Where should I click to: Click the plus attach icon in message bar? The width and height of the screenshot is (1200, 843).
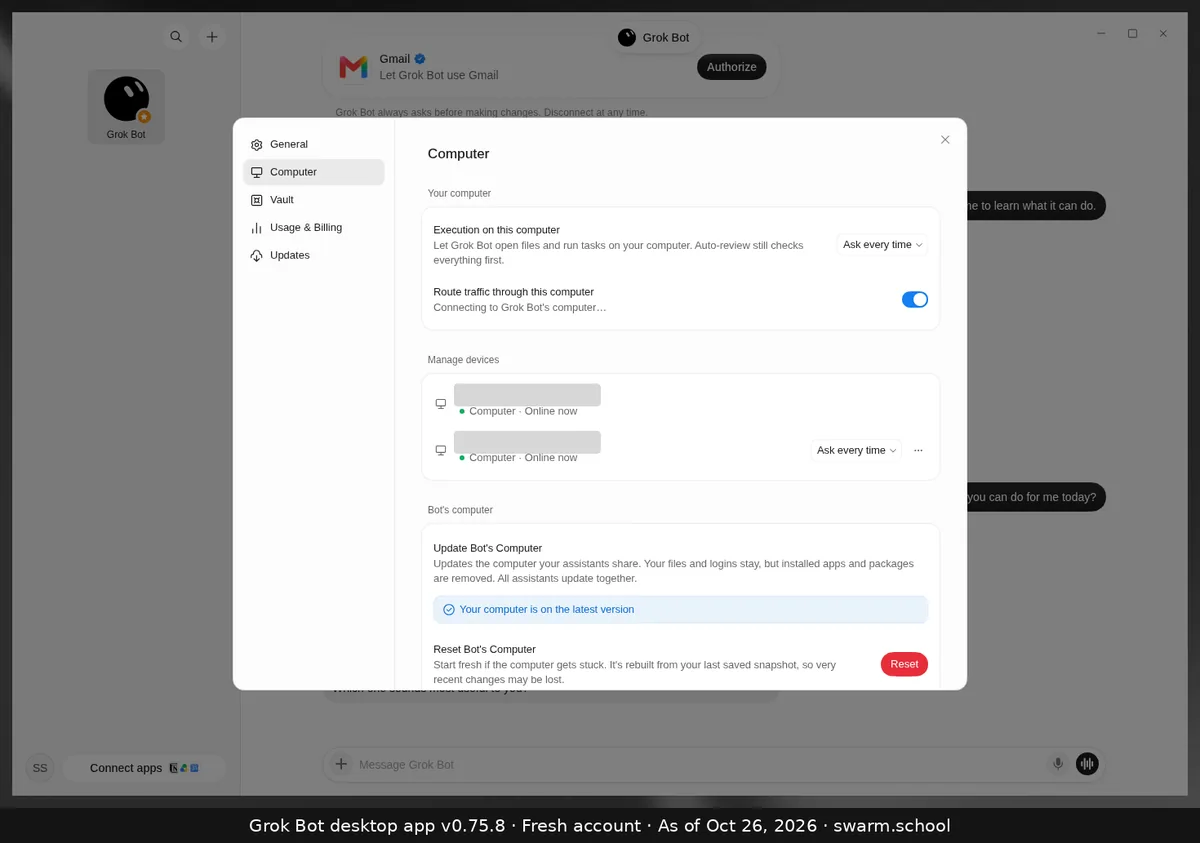341,764
